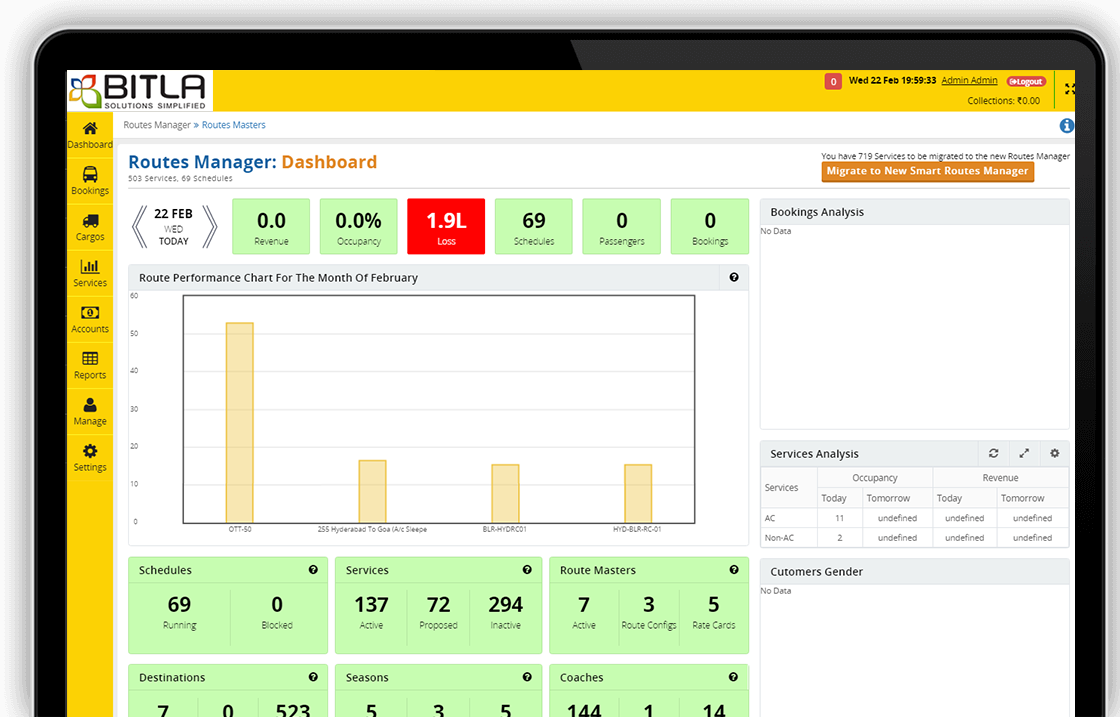1120x717 pixels.
Task: Open Manage user icon in sidebar
Action: pyautogui.click(x=90, y=405)
